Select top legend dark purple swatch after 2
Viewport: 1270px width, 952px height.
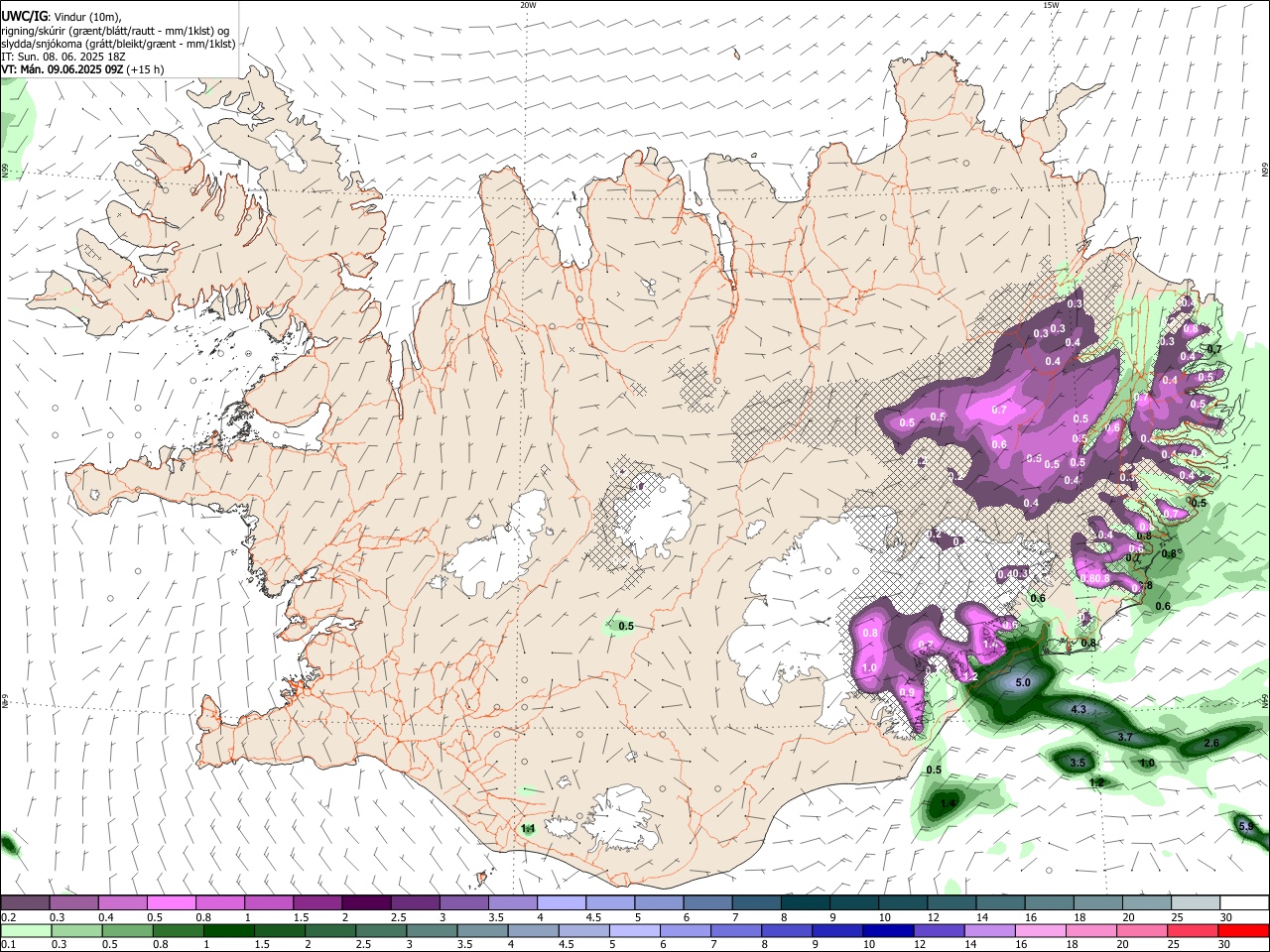click(366, 902)
